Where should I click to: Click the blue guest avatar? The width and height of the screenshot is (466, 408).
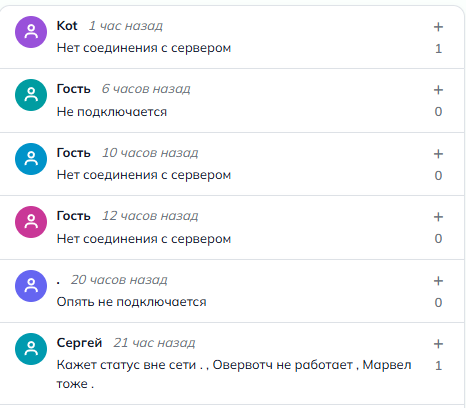coord(31,159)
